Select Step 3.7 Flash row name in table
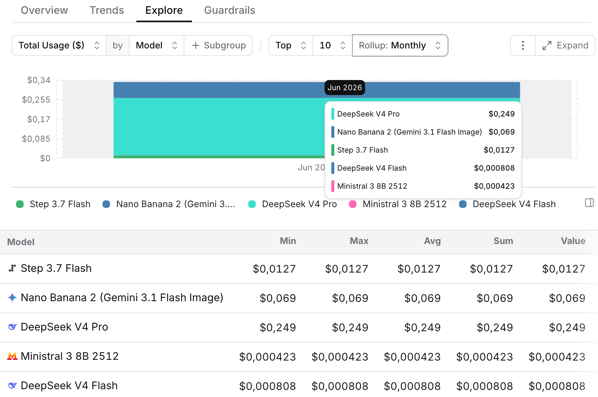The width and height of the screenshot is (598, 397). click(56, 268)
